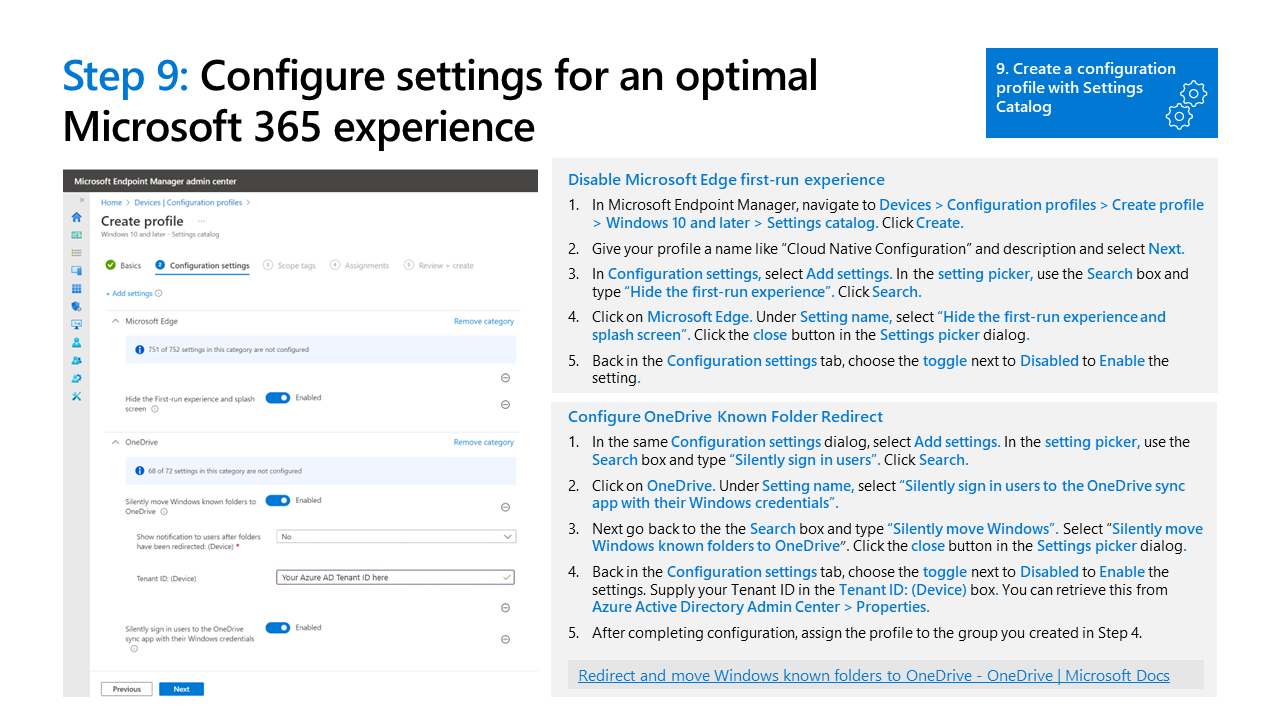The height and width of the screenshot is (720, 1280).
Task: Select the All services list icon
Action: pyautogui.click(x=76, y=253)
